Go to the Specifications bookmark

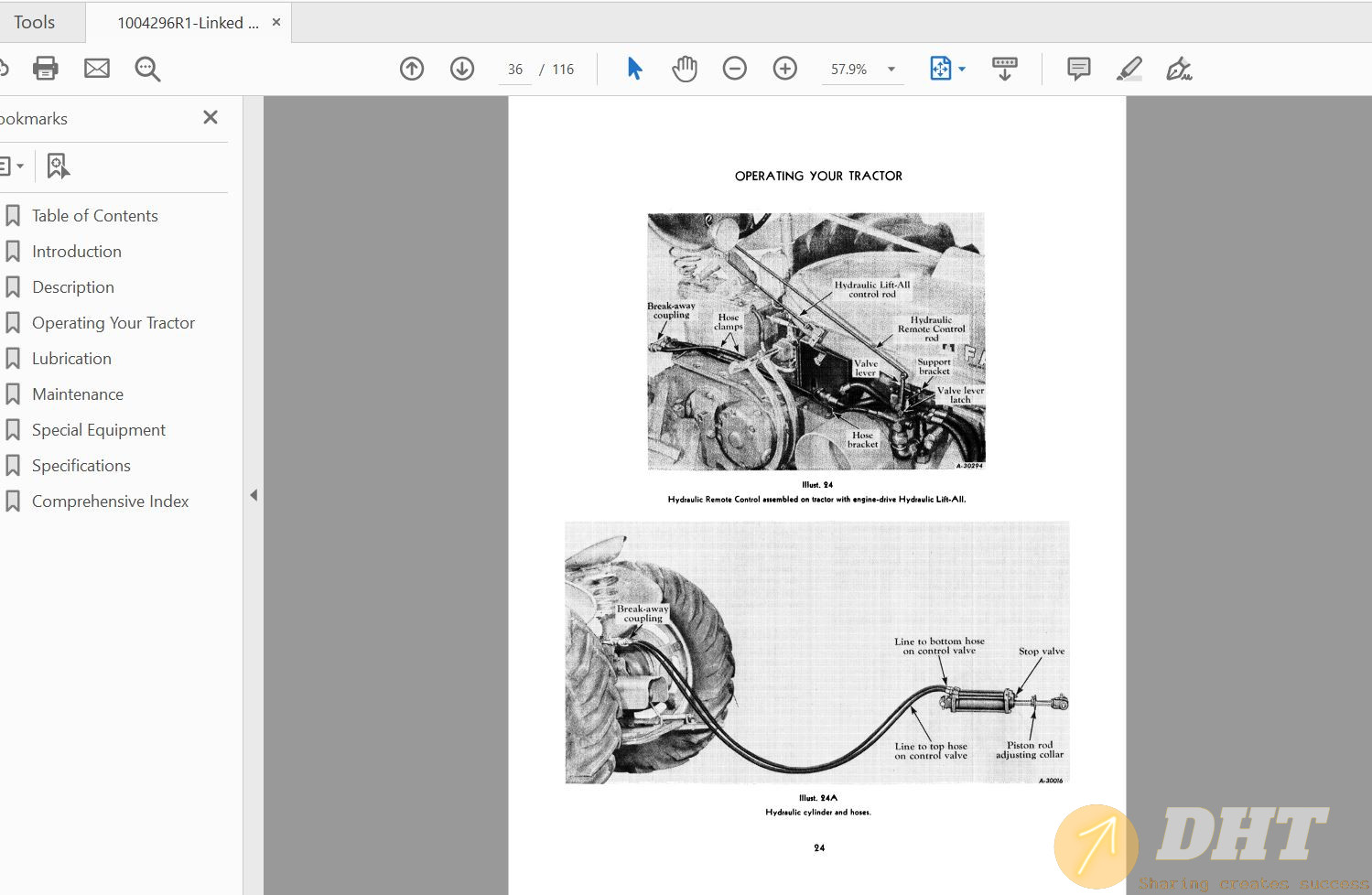point(81,466)
